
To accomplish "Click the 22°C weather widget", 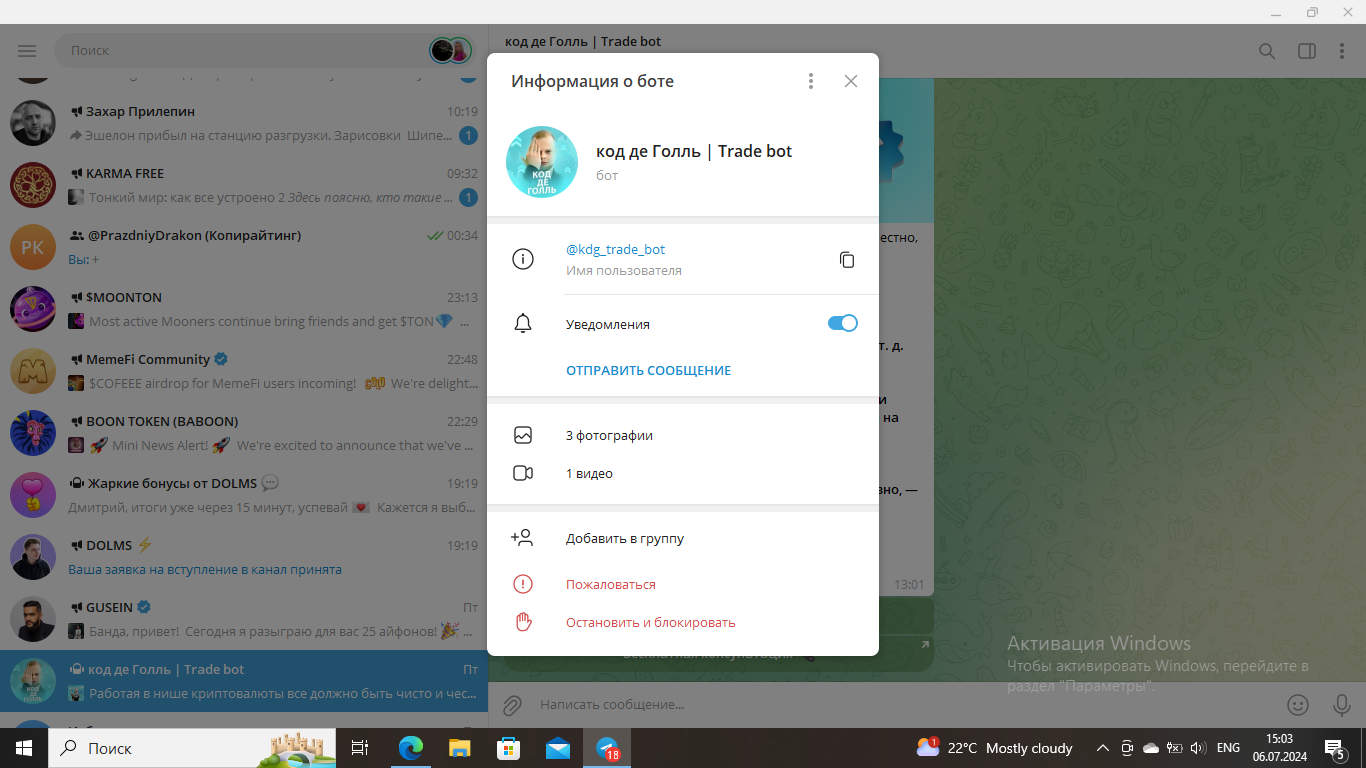I will (995, 748).
